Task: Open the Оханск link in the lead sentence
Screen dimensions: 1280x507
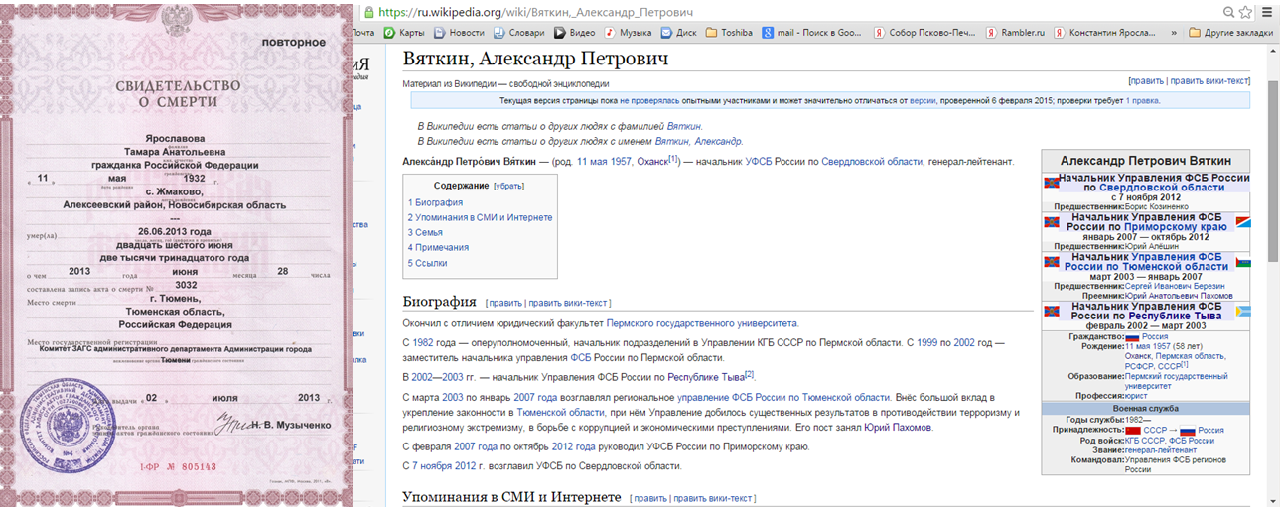Action: 652,161
